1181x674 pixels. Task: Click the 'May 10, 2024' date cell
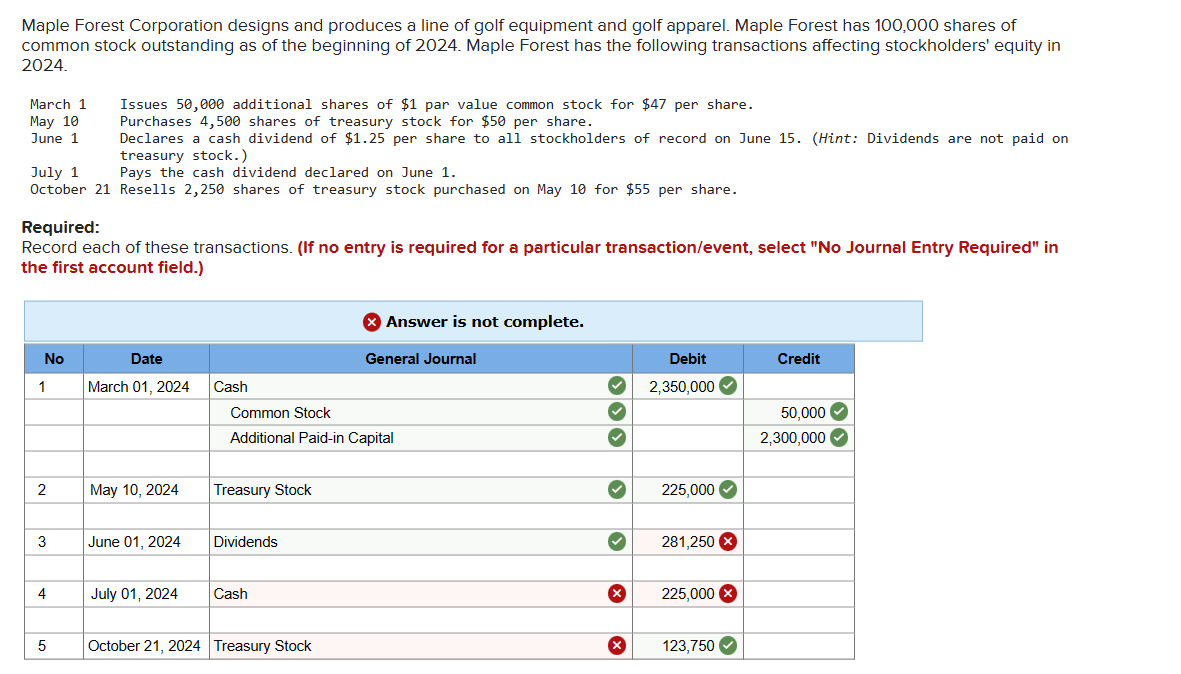(146, 489)
